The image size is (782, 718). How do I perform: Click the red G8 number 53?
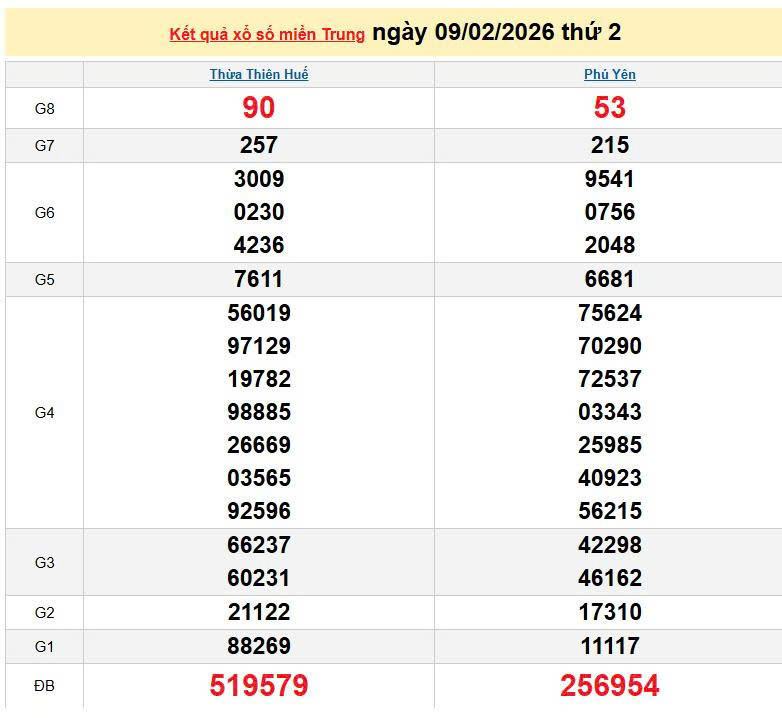[610, 108]
